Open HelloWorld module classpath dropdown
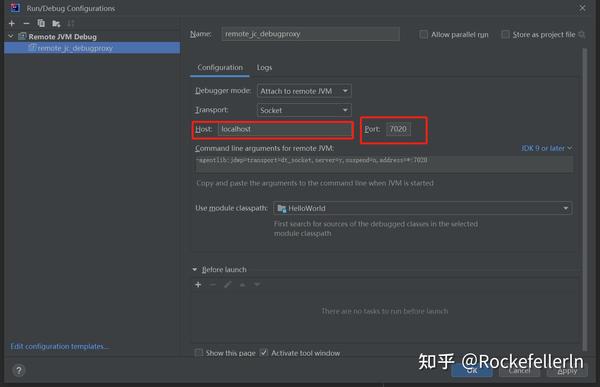Viewport: 600px width, 387px height. pos(423,208)
